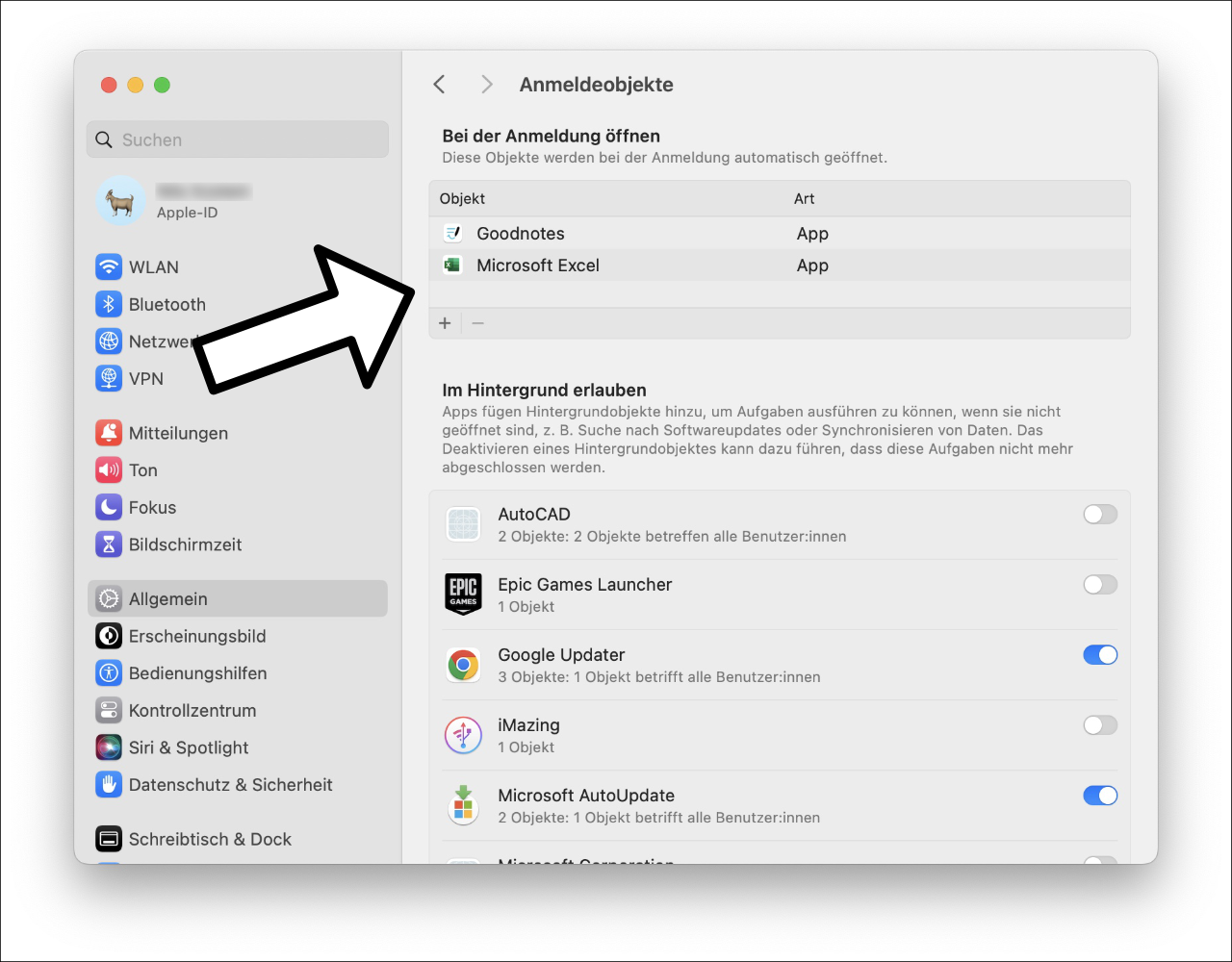Disable Microsoft AutoUpdate background toggle
Image resolution: width=1232 pixels, height=962 pixels.
[1100, 796]
